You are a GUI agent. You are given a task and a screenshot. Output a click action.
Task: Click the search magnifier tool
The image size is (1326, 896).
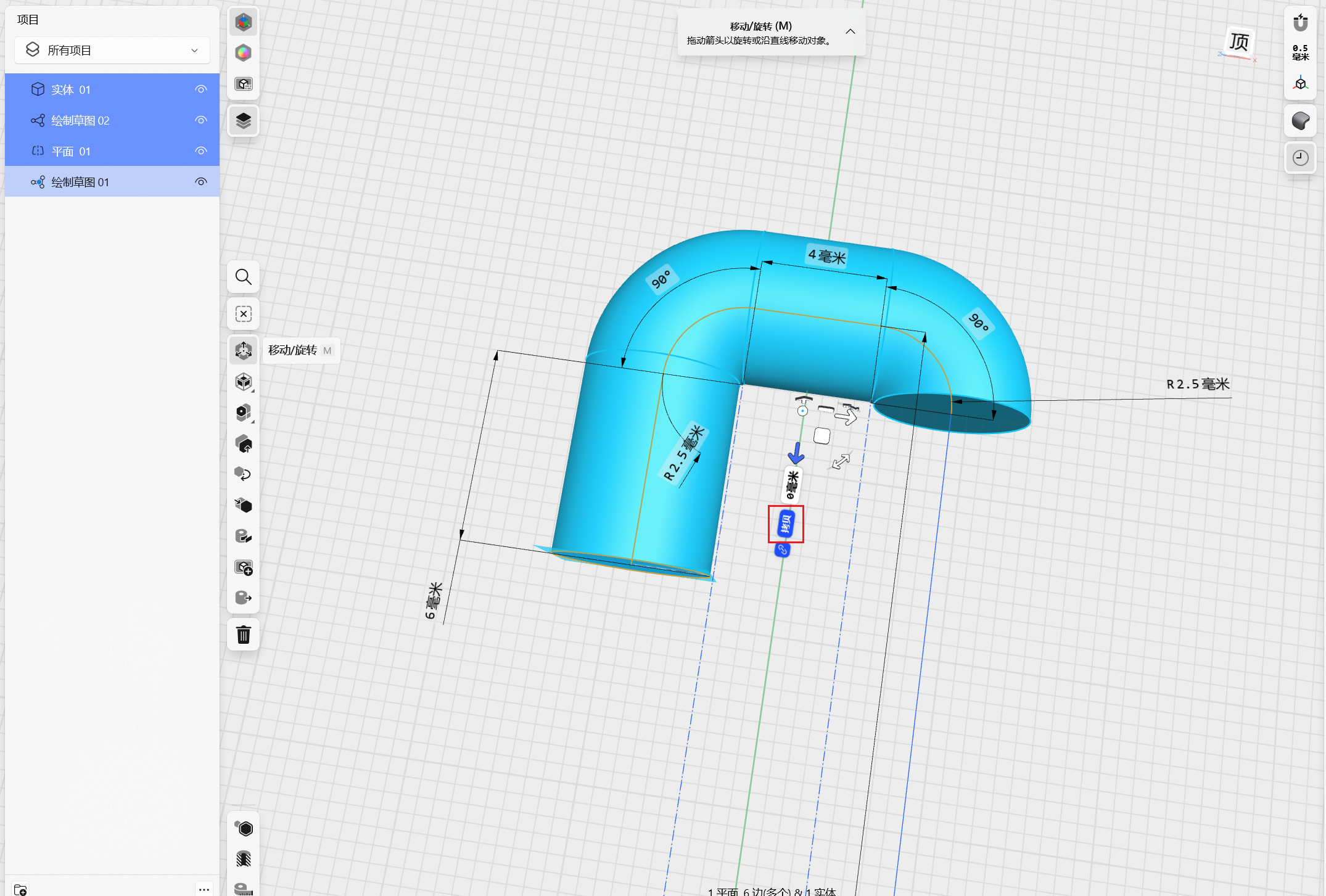click(x=243, y=277)
